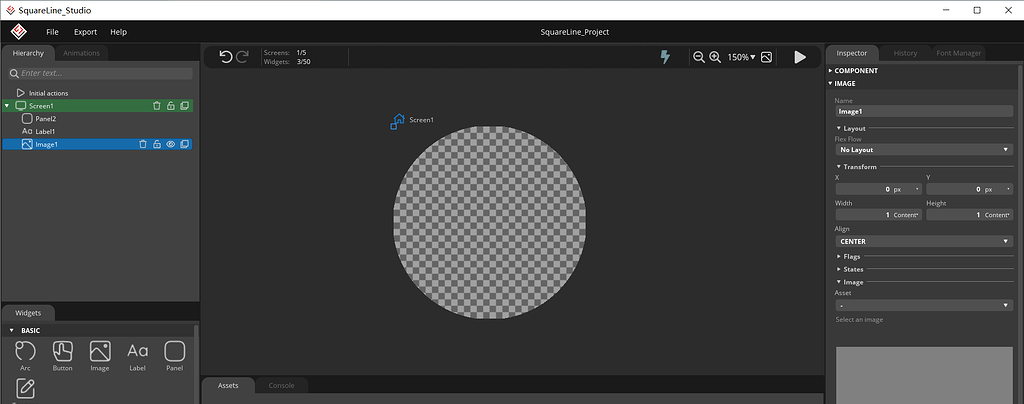
Task: Switch to the Hierarchy tab
Action: tap(28, 54)
